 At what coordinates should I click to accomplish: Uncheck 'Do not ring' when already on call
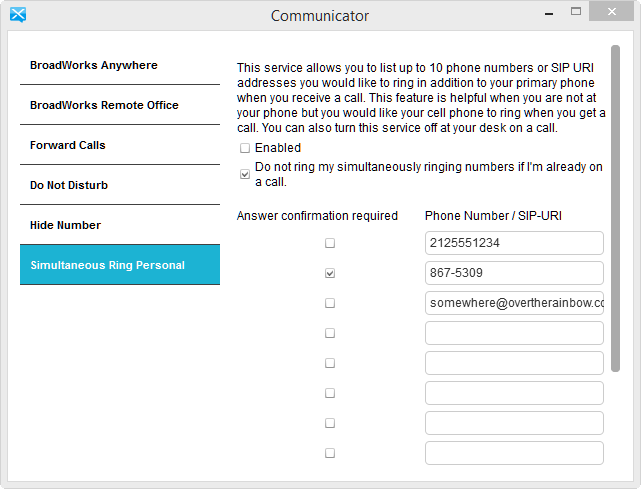click(x=245, y=175)
